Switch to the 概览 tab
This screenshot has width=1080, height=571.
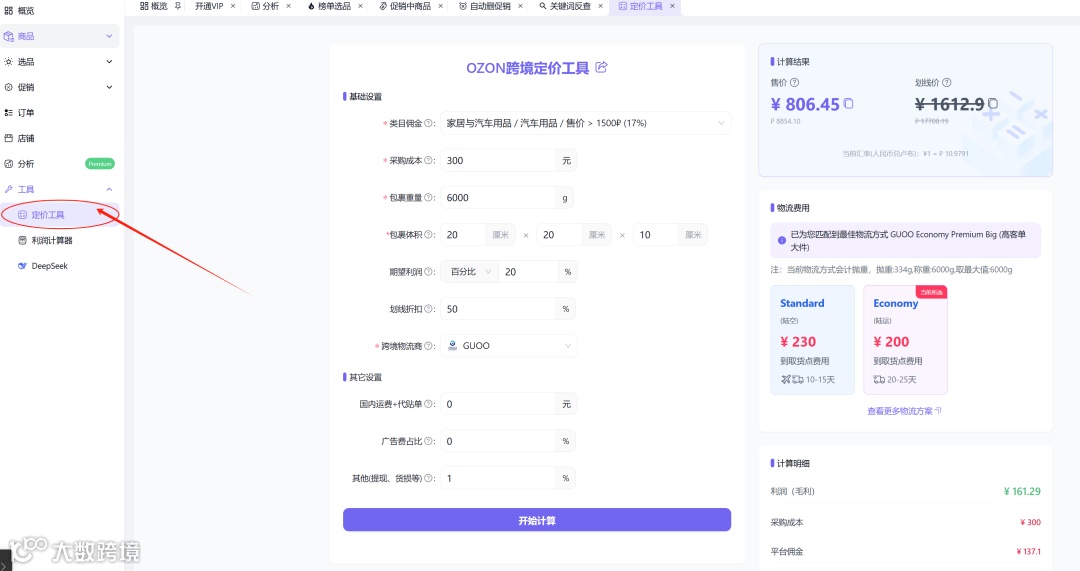point(154,6)
